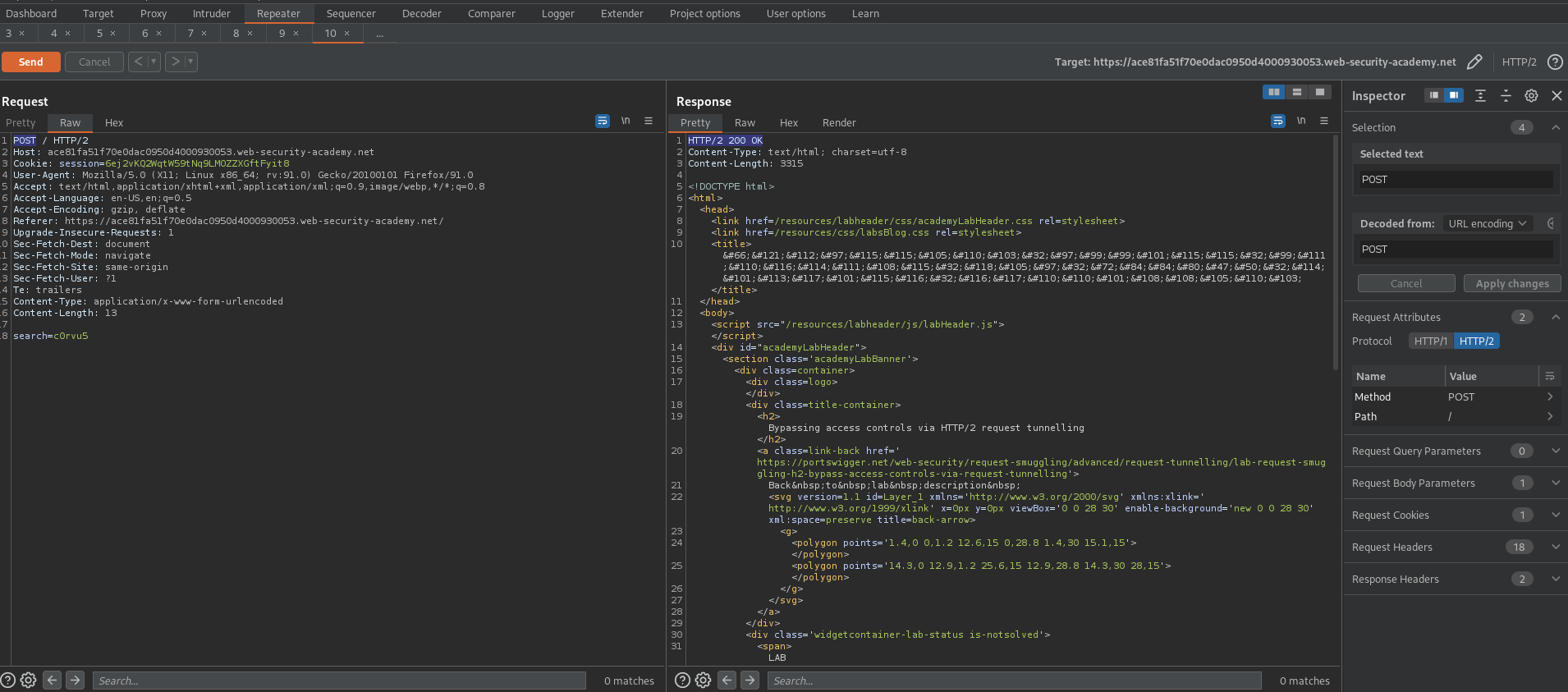This screenshot has height=692, width=1568.
Task: Click Apply changes in Inspector
Action: [1512, 283]
